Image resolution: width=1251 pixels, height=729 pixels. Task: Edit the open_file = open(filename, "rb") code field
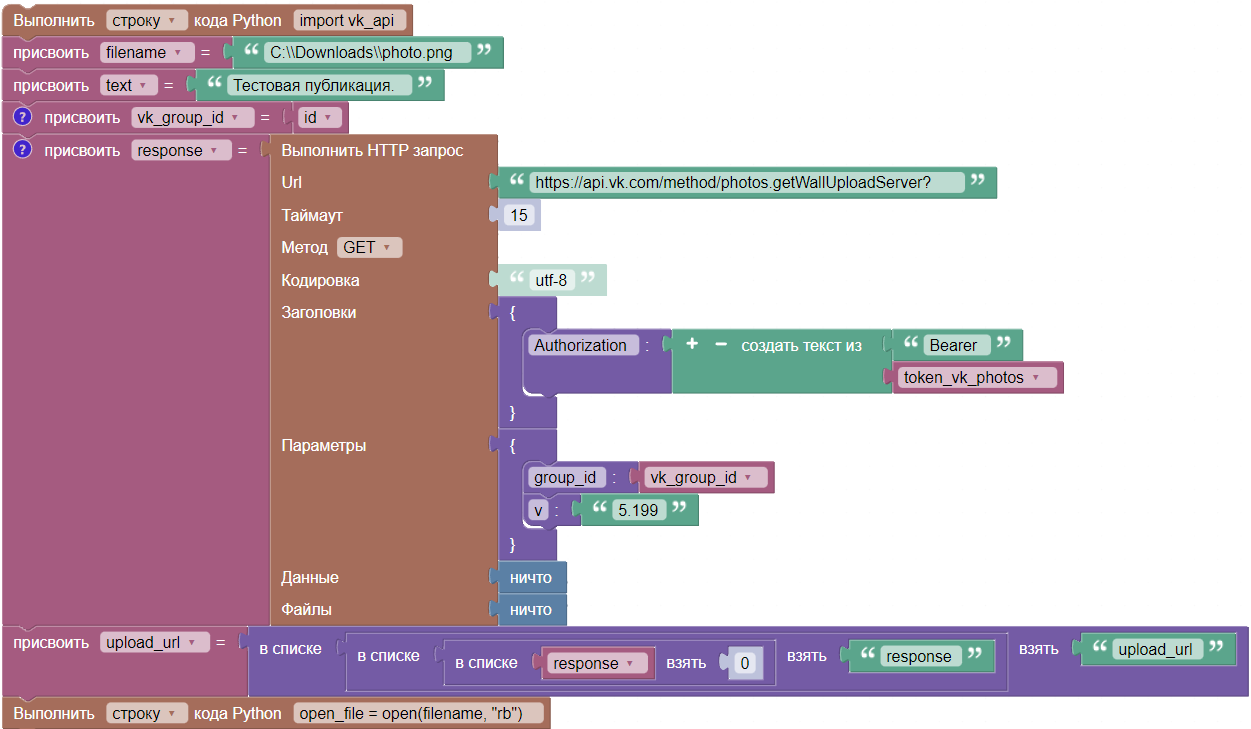(420, 713)
